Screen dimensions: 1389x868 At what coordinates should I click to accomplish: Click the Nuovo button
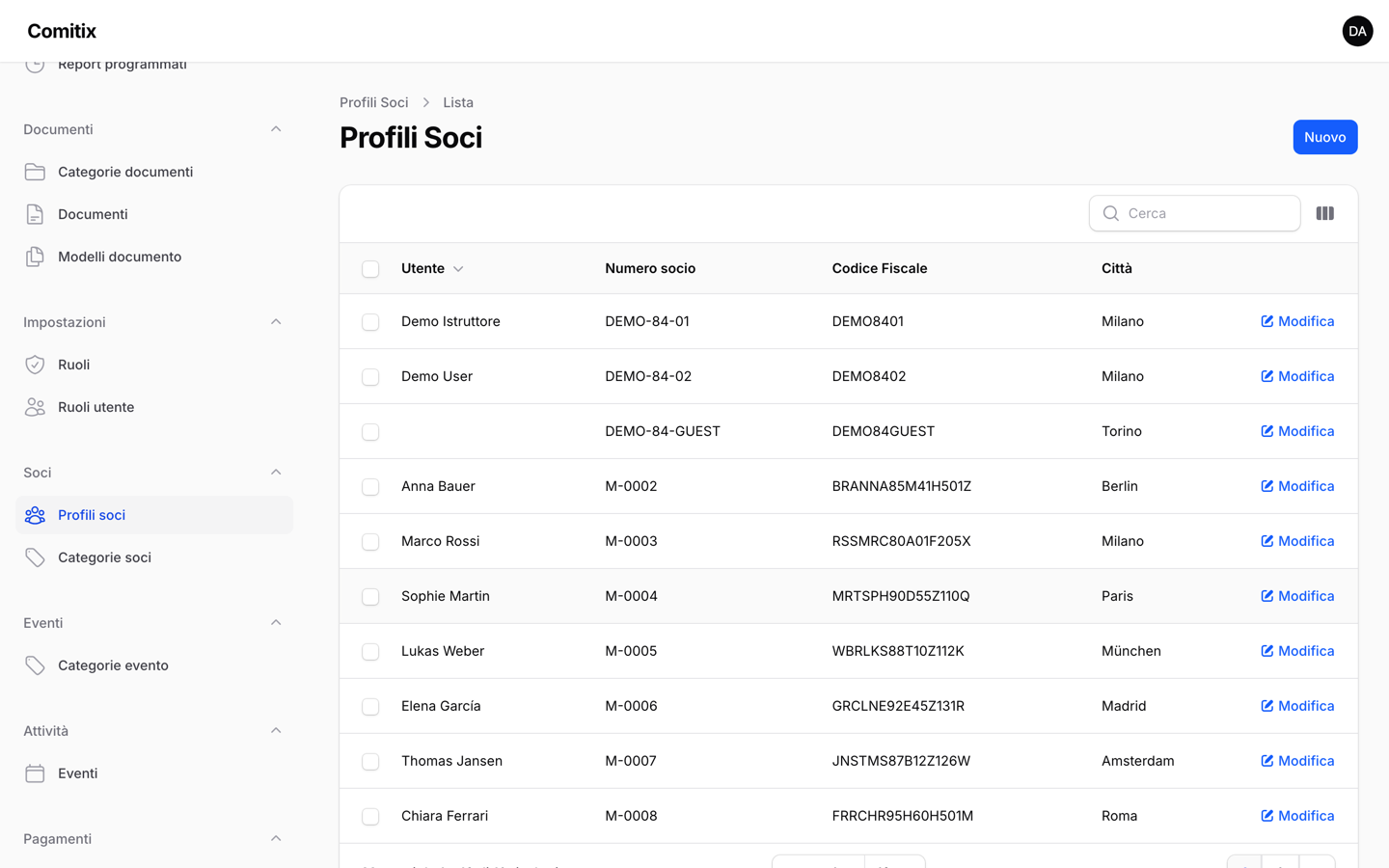[1324, 137]
